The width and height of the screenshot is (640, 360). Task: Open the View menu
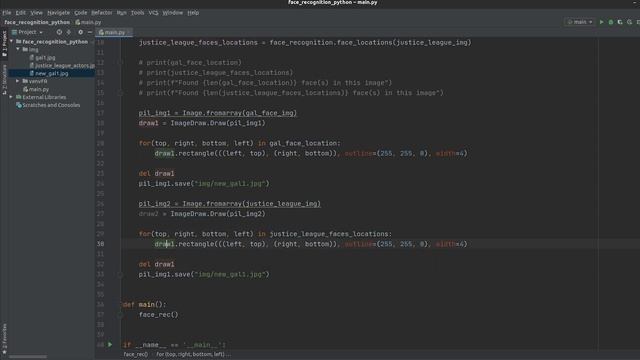pyautogui.click(x=36, y=13)
